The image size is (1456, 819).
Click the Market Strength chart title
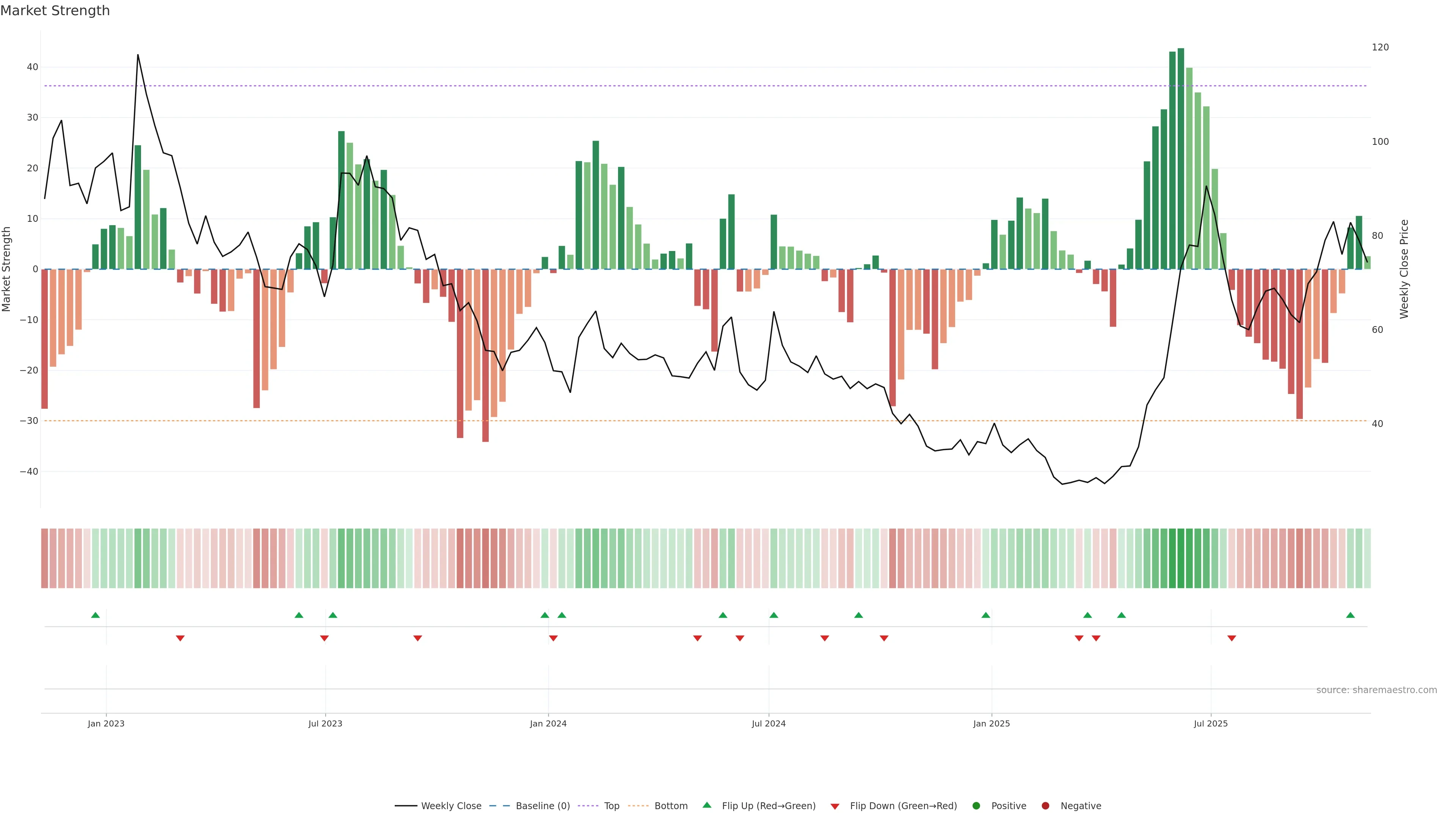[55, 11]
